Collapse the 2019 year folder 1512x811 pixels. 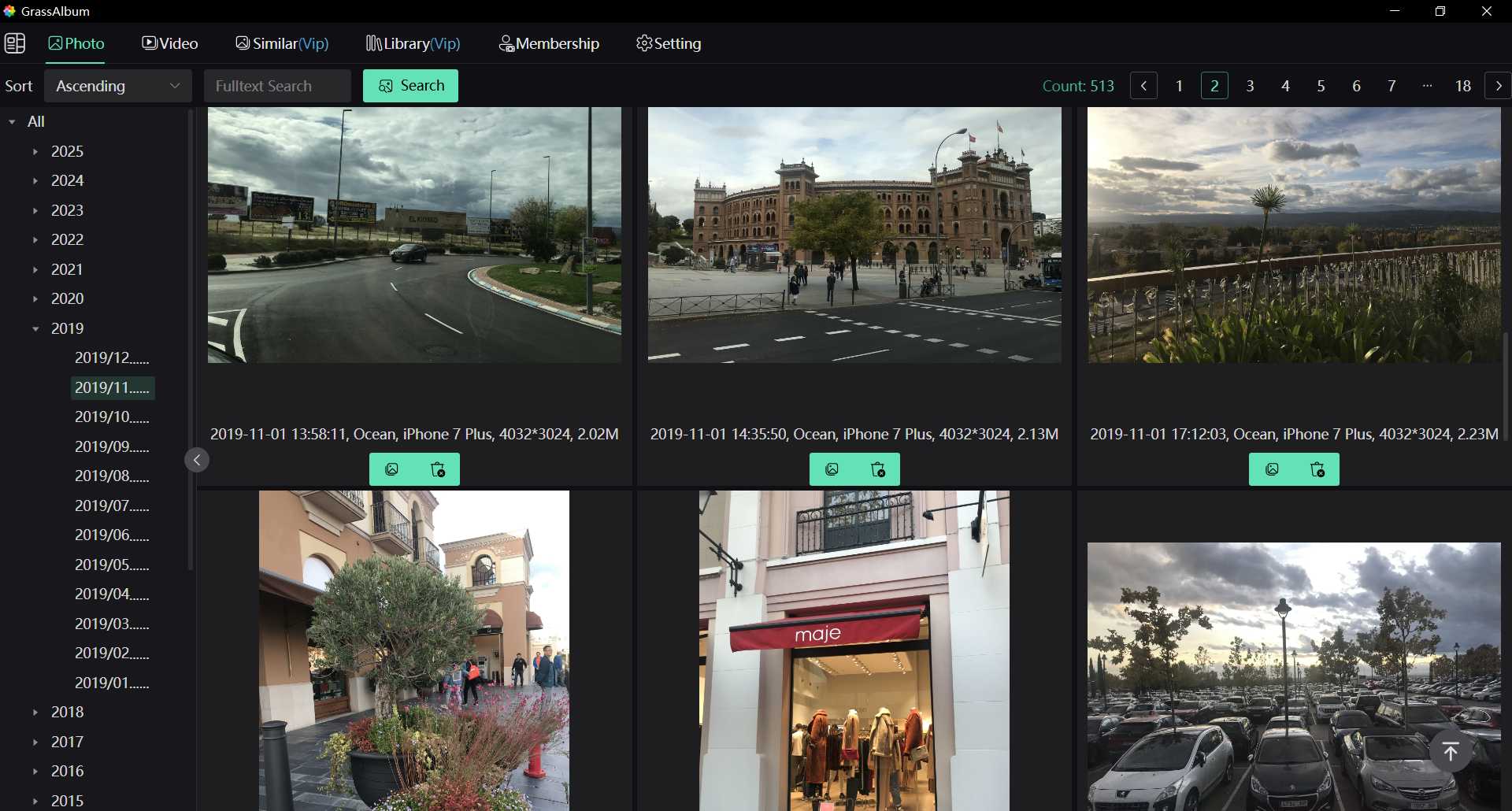pyautogui.click(x=35, y=328)
